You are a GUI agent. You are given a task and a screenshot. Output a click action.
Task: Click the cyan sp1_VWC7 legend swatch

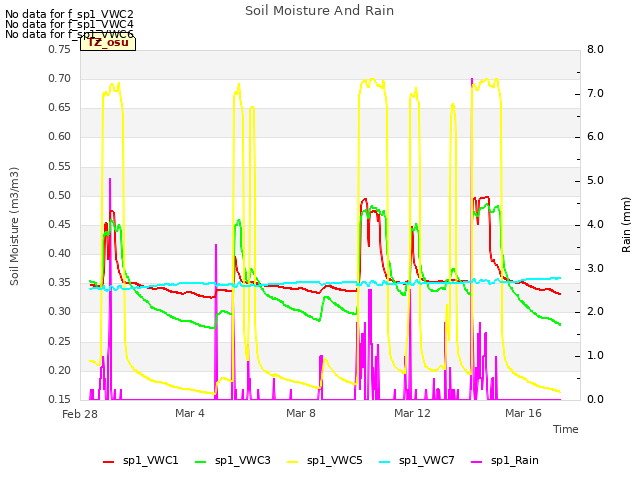tap(384, 462)
